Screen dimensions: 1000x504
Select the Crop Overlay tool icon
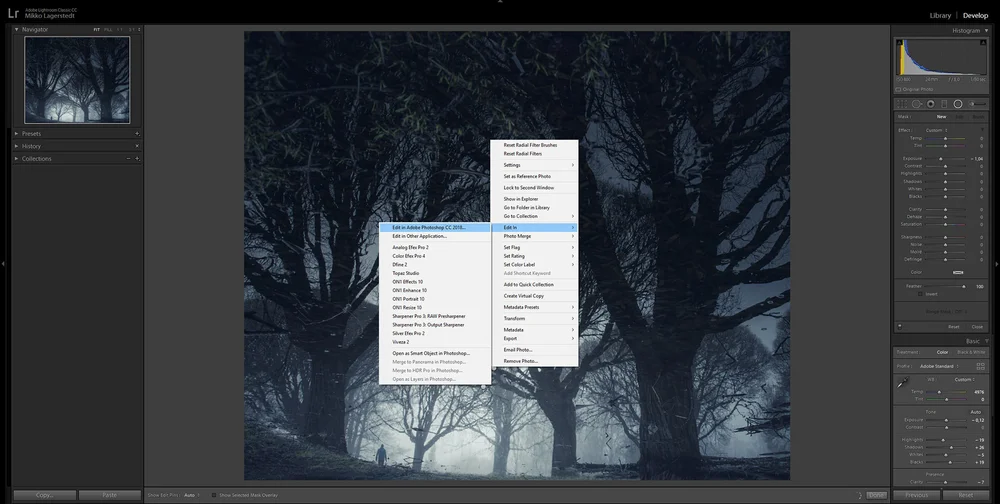click(902, 104)
